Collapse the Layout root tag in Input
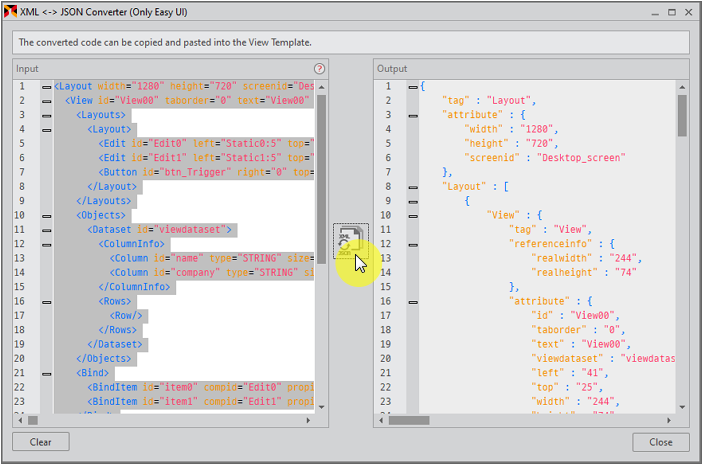This screenshot has width=702, height=464. [46, 87]
